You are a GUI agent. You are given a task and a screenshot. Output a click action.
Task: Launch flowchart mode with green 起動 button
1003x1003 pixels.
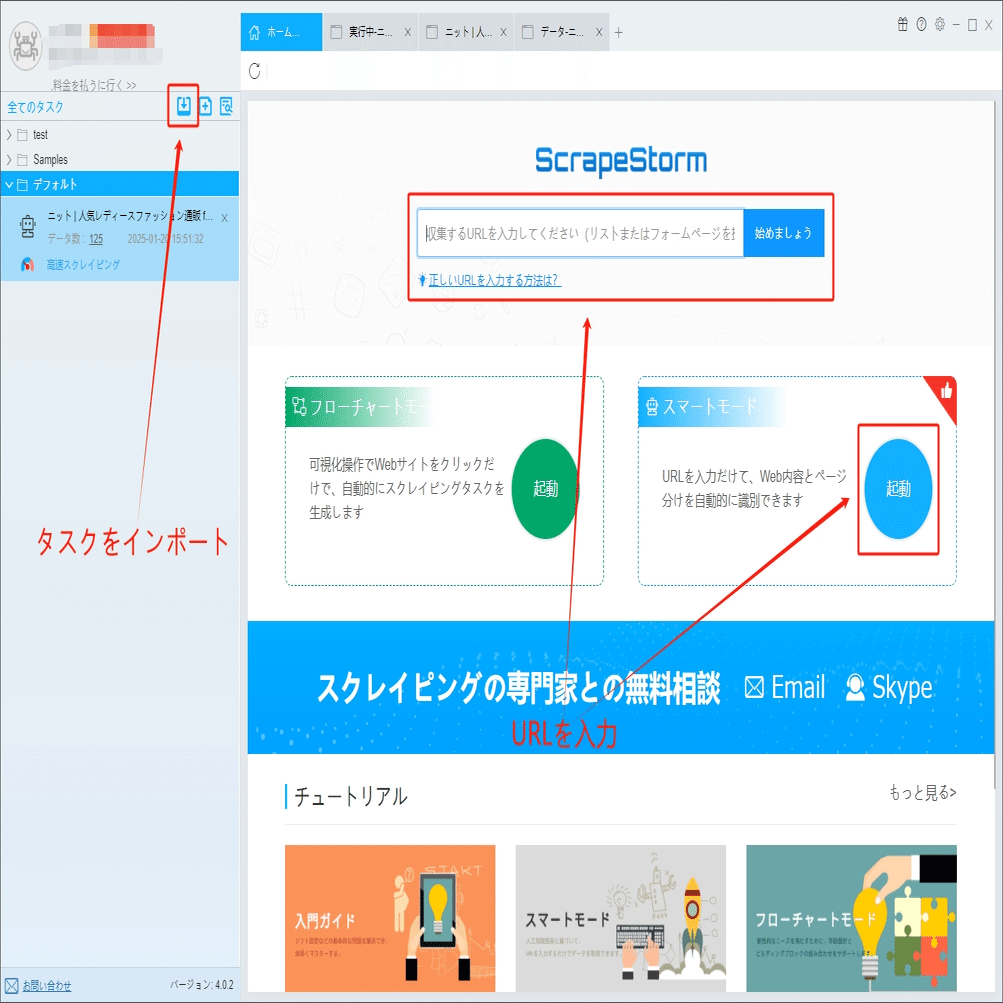(x=545, y=489)
